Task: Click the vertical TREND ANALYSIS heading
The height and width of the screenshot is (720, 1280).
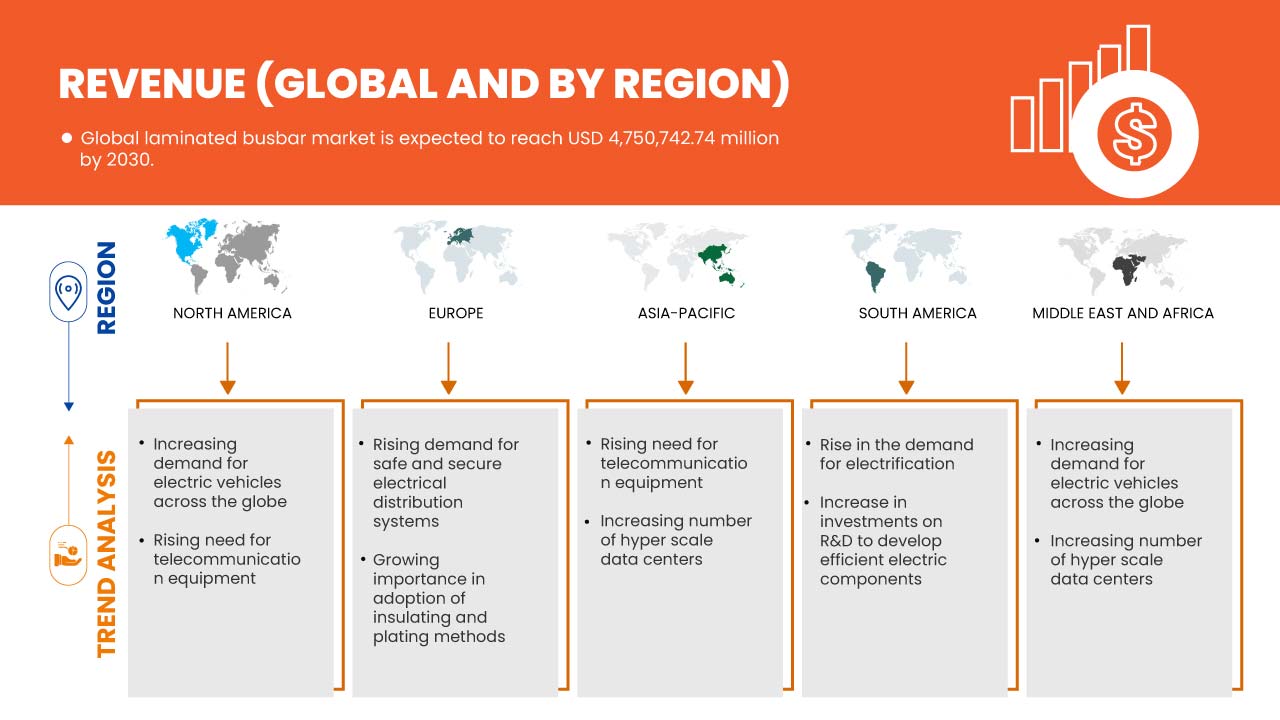Action: 106,554
